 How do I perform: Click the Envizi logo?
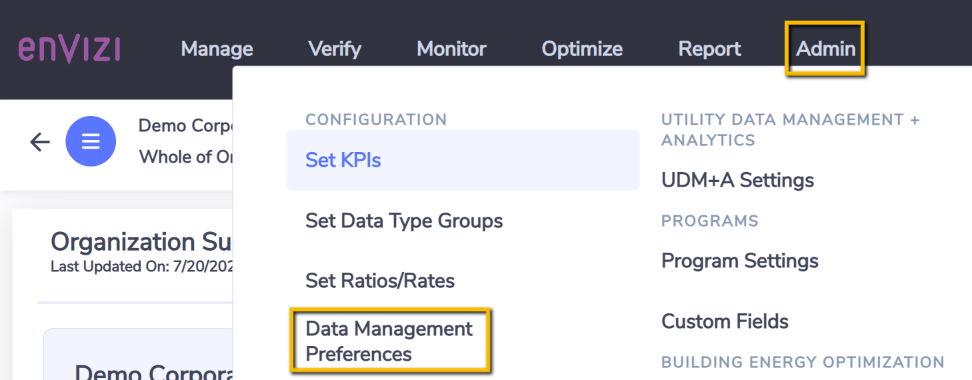tap(69, 49)
